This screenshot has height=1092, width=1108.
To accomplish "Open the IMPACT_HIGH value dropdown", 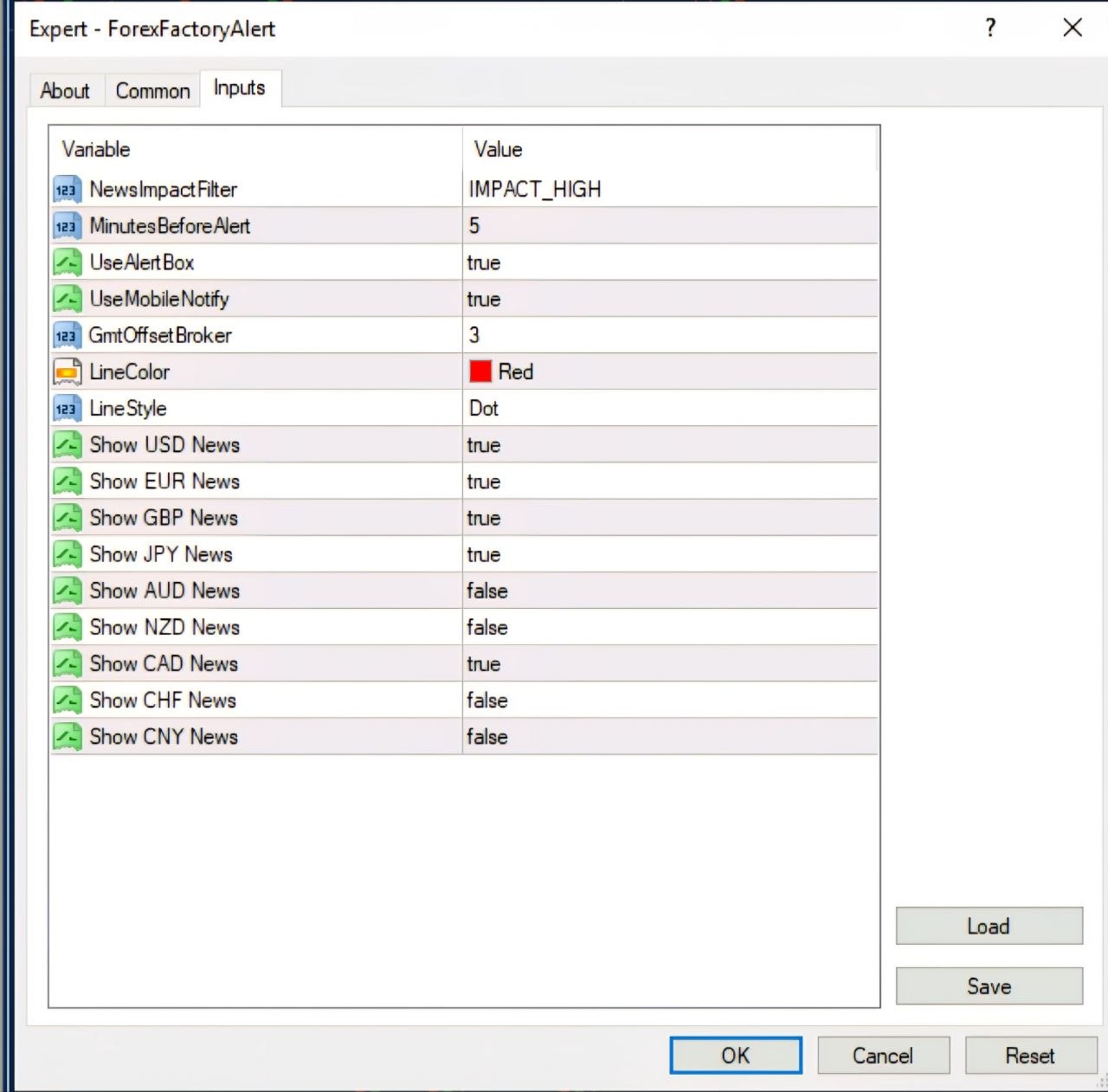I will click(x=670, y=190).
